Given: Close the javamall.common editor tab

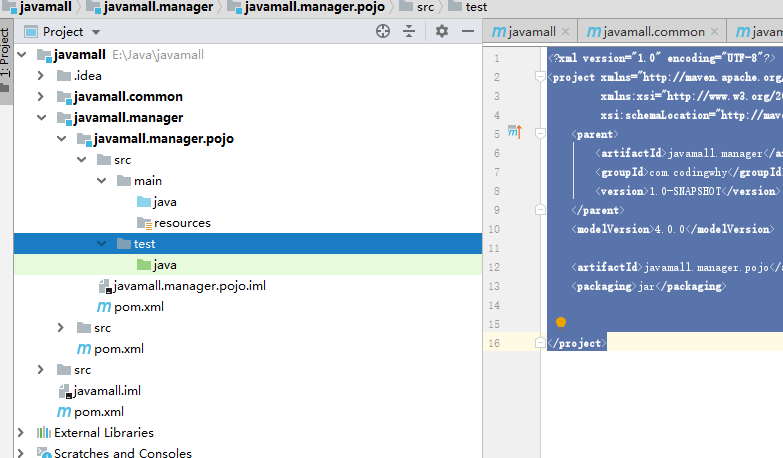Looking at the screenshot, I should click(x=715, y=31).
